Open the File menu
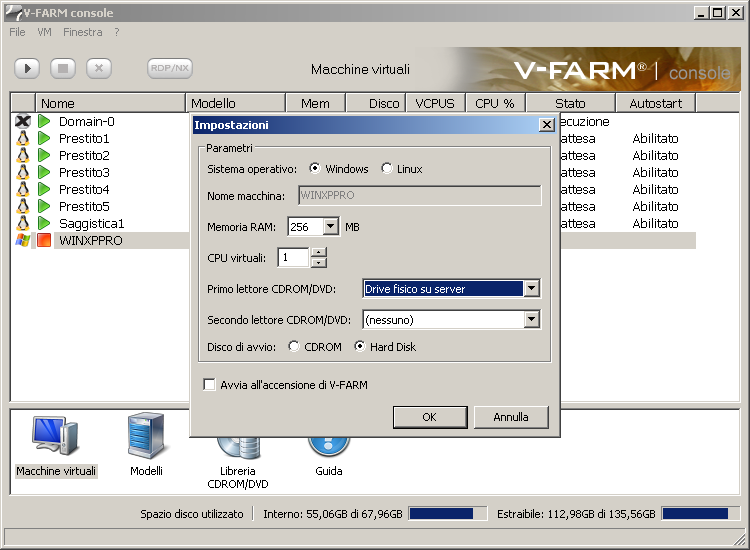 click(x=17, y=32)
